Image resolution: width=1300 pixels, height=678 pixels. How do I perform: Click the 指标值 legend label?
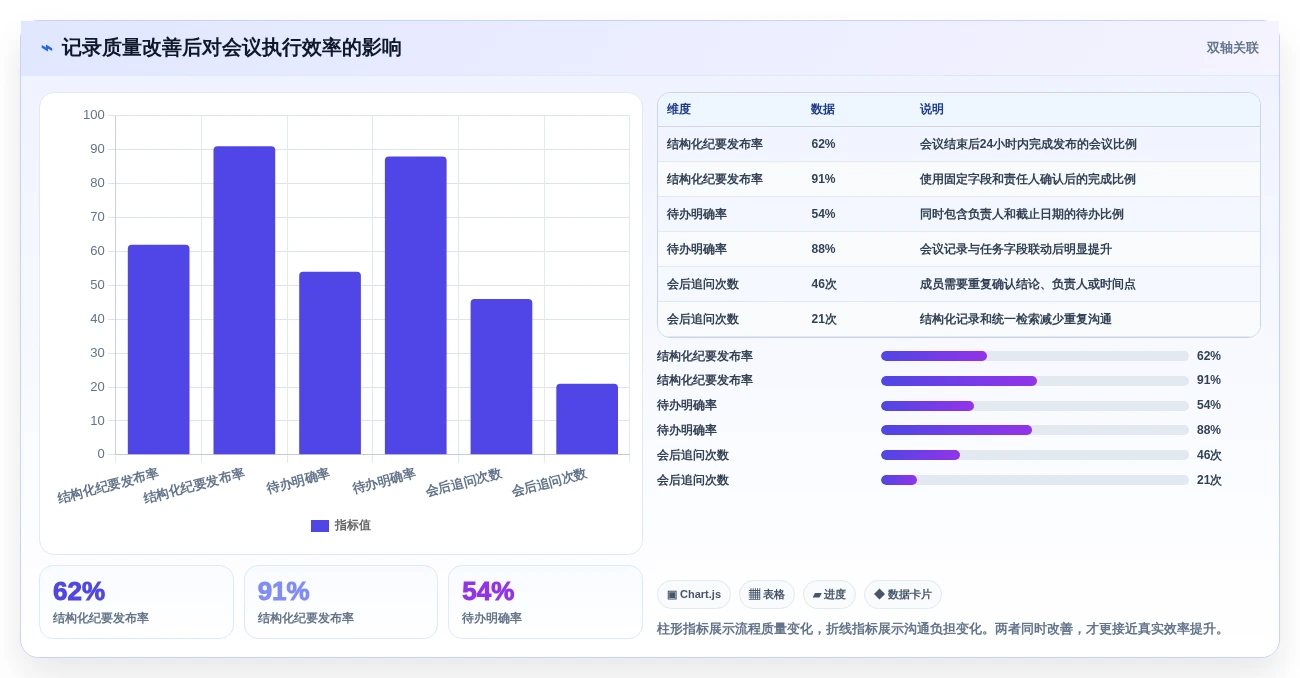pyautogui.click(x=352, y=526)
